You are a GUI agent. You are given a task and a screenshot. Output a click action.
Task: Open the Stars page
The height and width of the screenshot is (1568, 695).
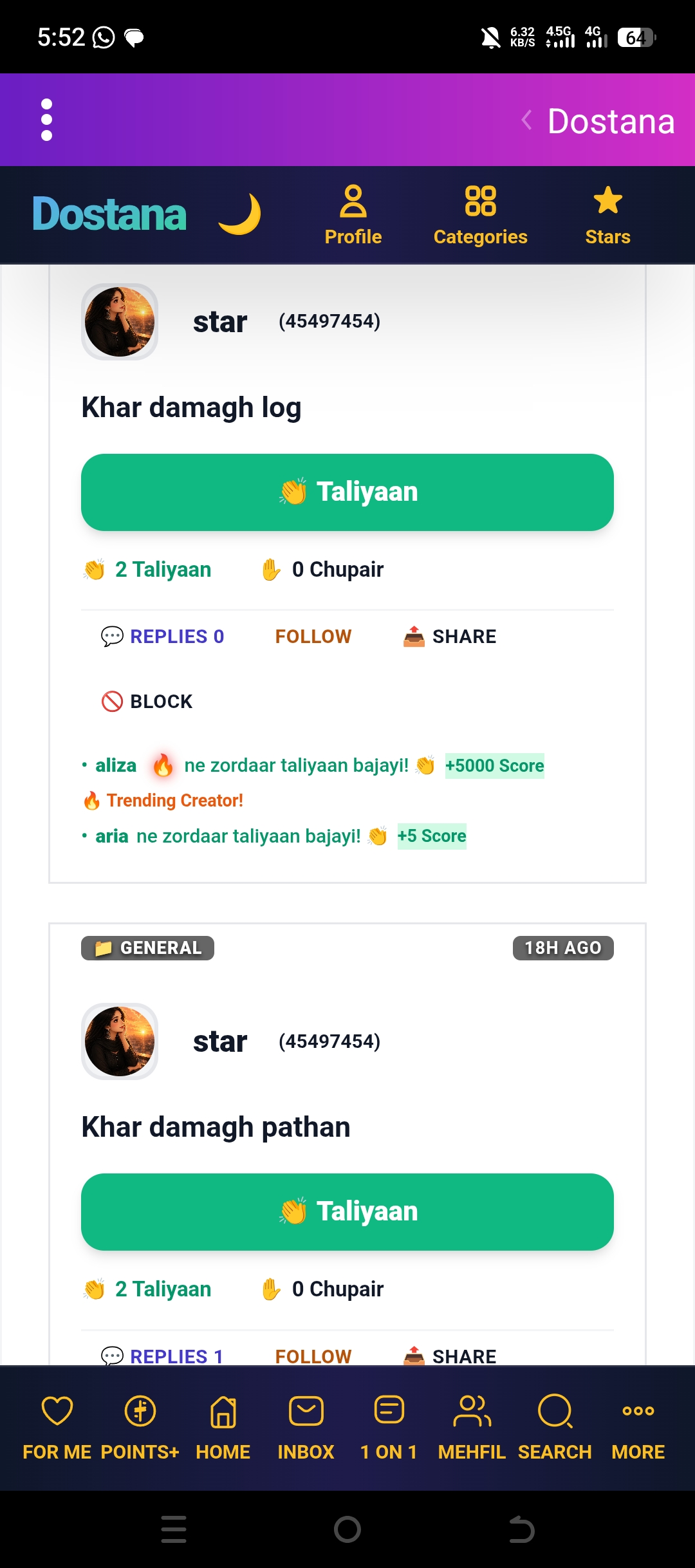pyautogui.click(x=607, y=215)
